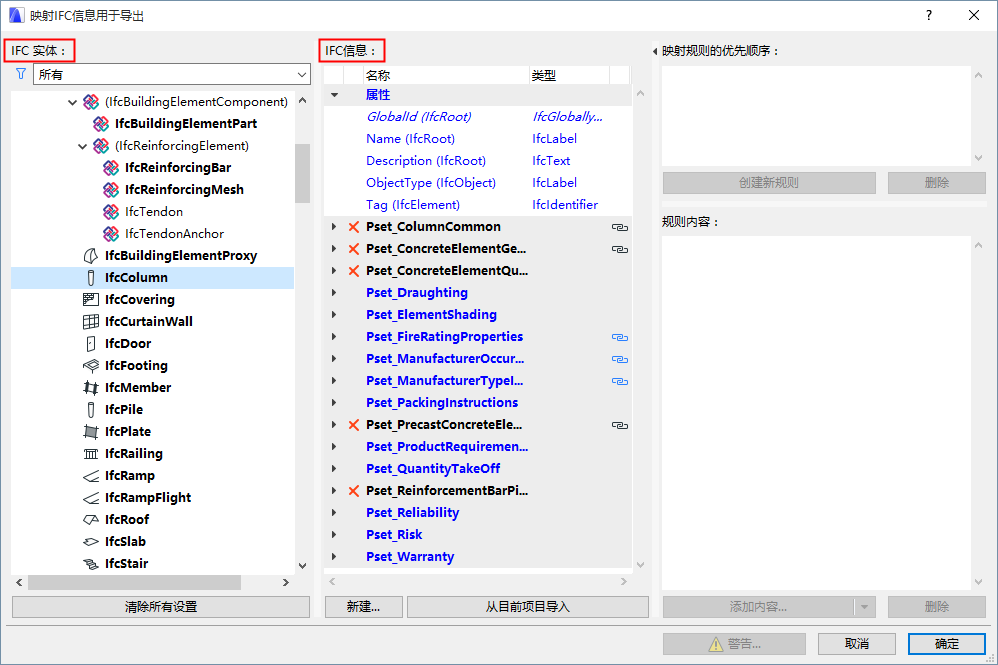Screen dimensions: 998x665
Task: Click the IfcTendon entity icon
Action: (x=111, y=211)
